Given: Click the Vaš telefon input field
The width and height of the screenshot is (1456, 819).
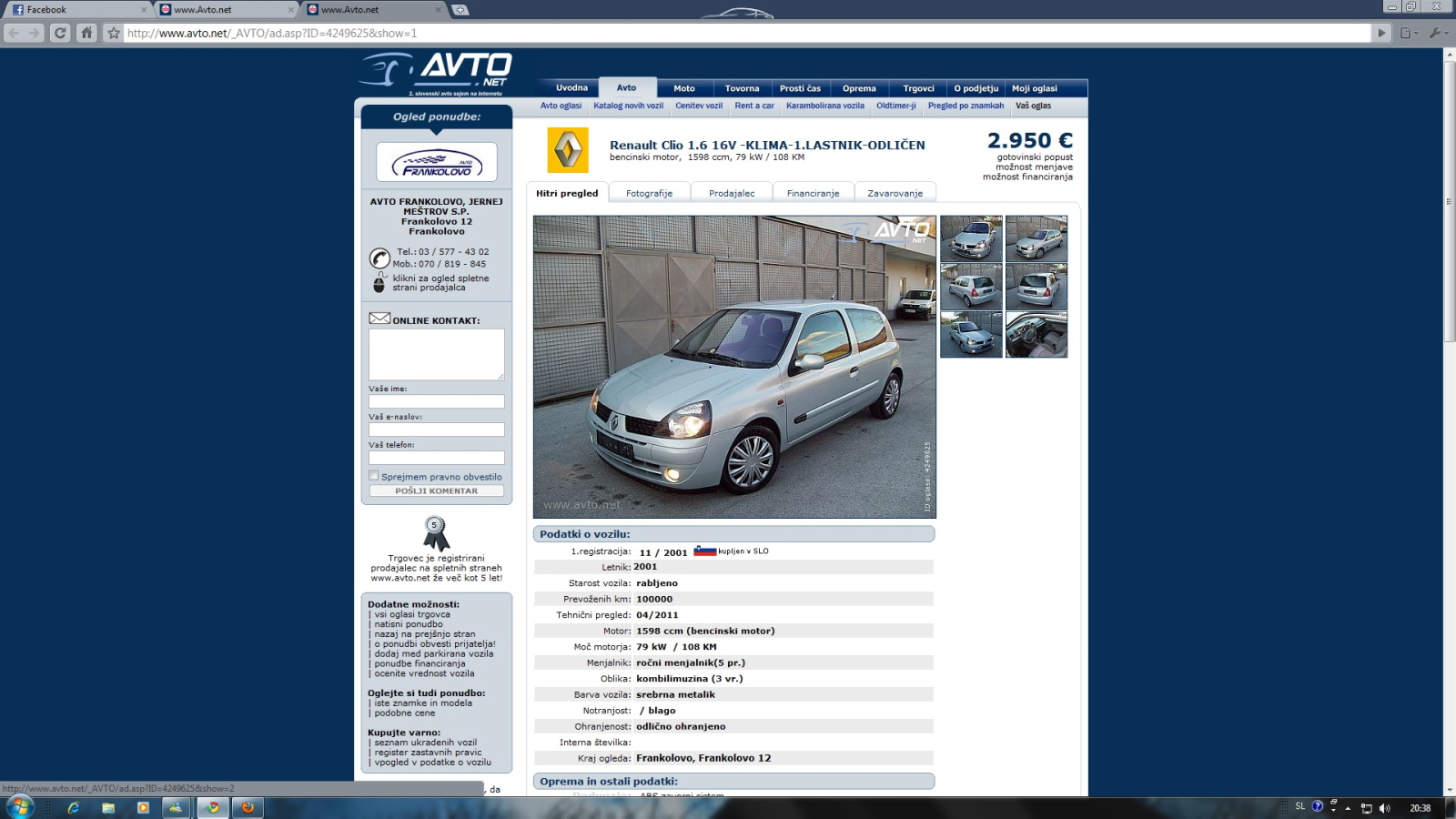Looking at the screenshot, I should pos(437,458).
